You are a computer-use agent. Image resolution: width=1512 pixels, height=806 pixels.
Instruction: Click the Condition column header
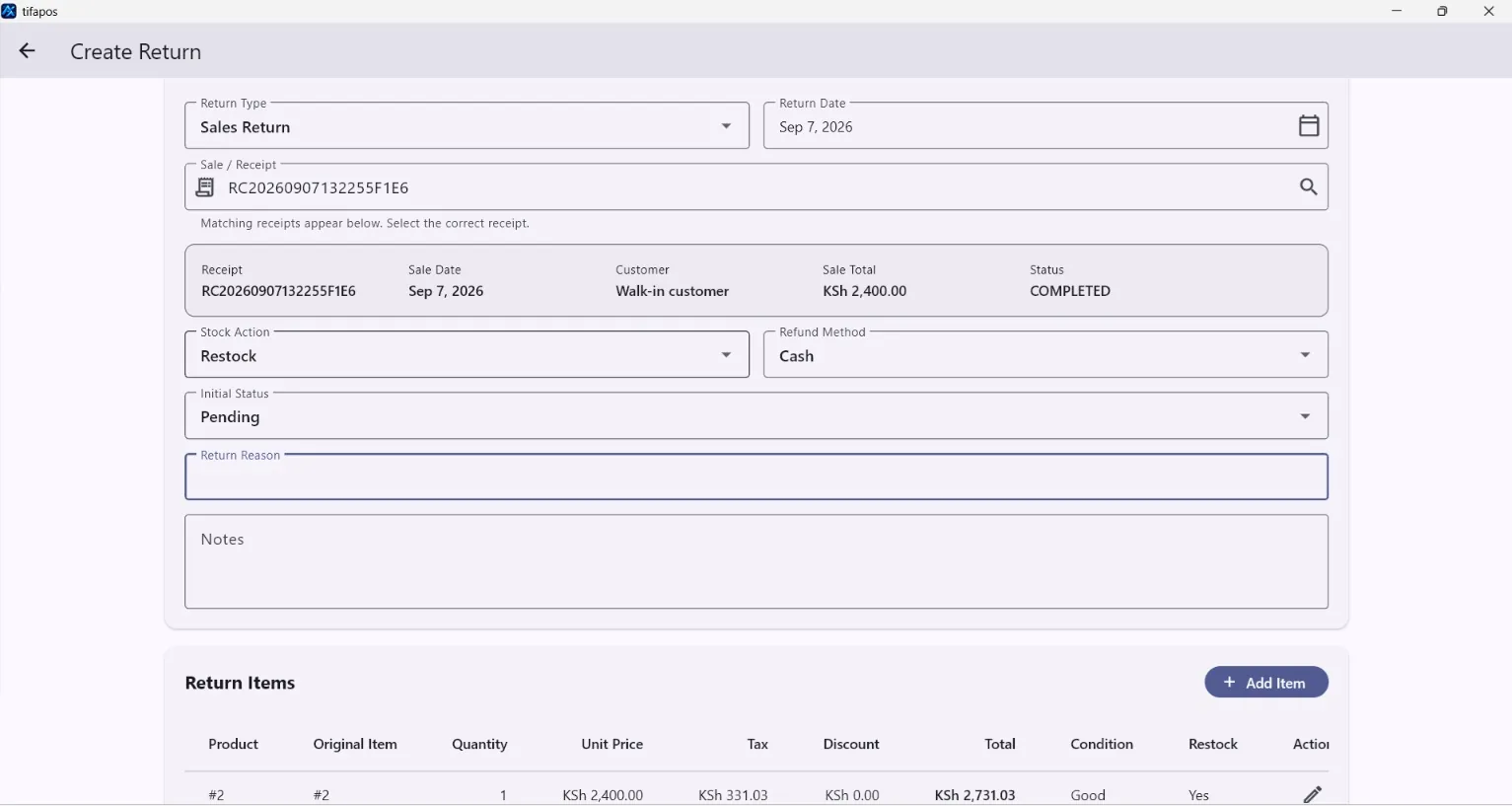pyautogui.click(x=1102, y=745)
